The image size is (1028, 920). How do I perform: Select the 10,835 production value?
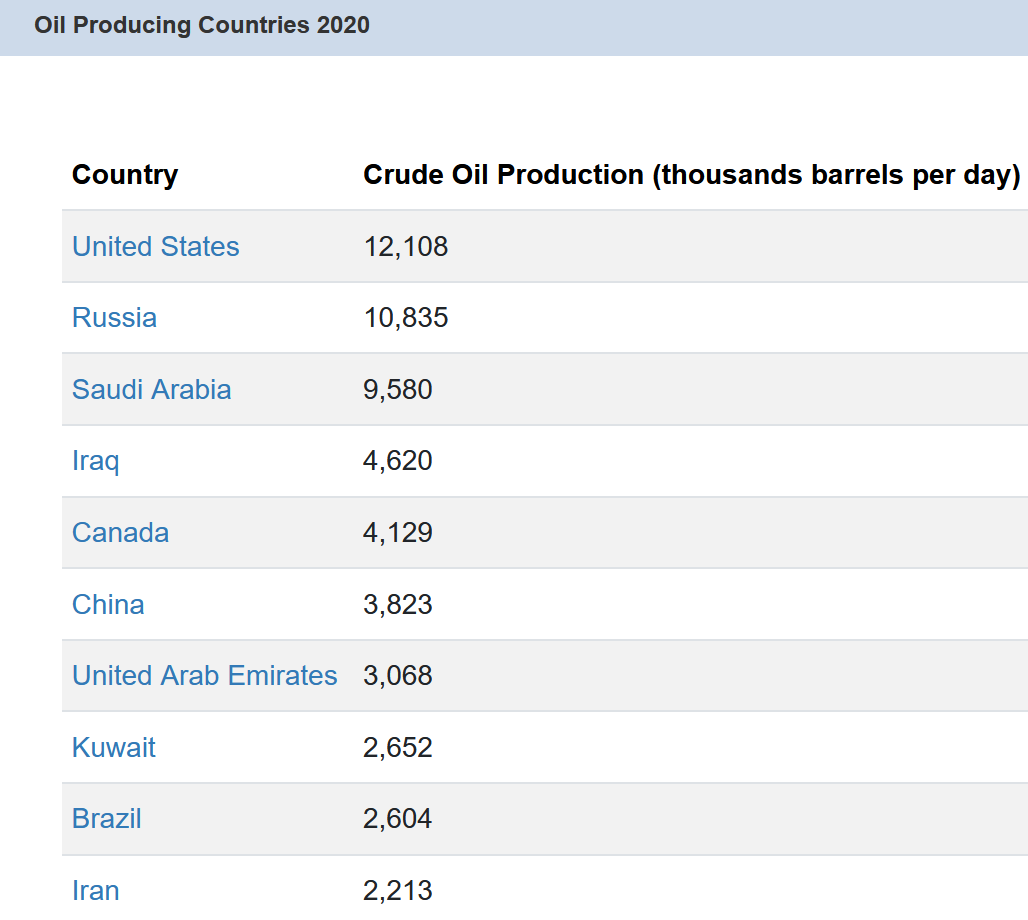click(406, 318)
